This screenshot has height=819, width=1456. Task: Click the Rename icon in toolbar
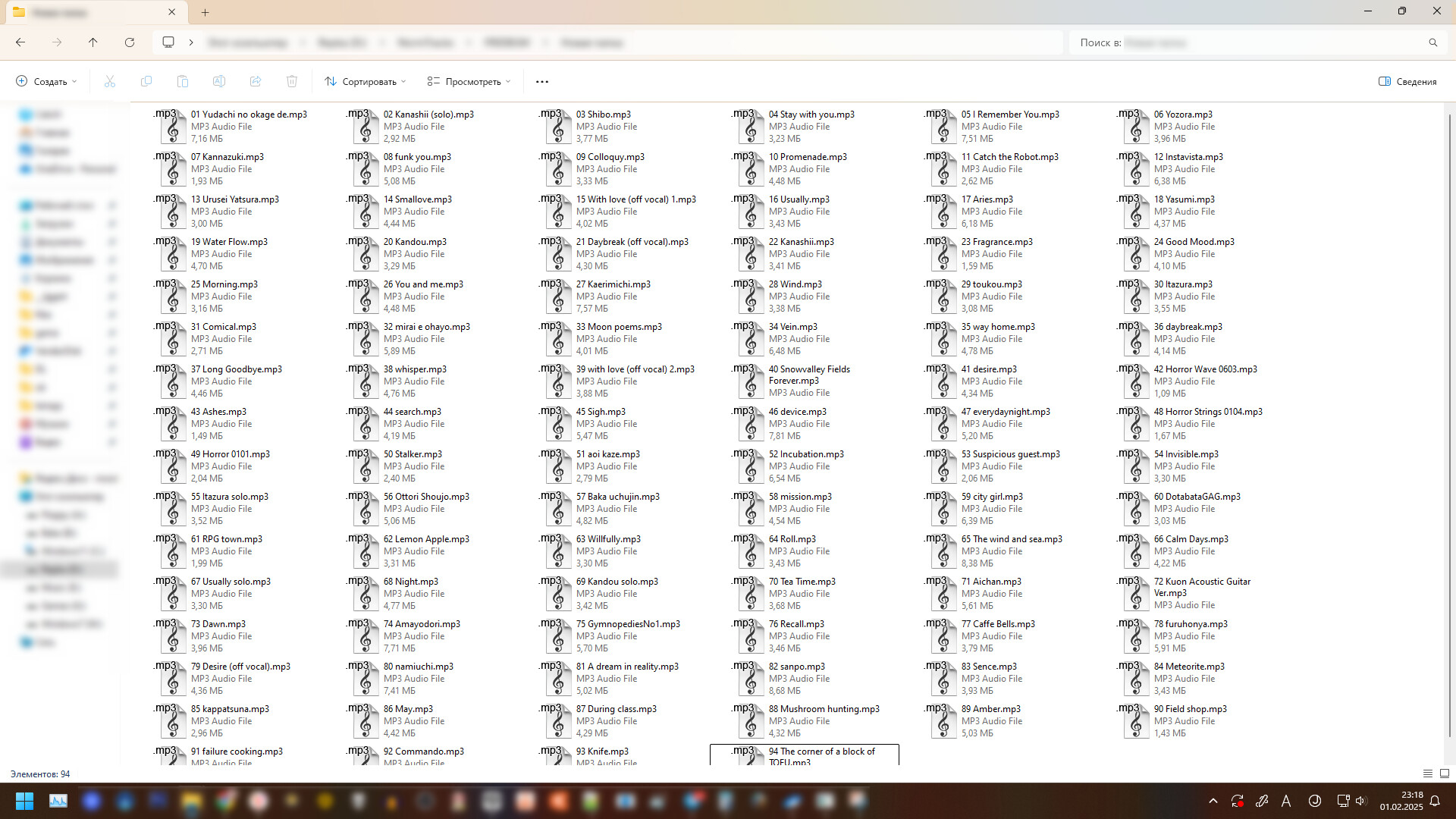tap(219, 81)
